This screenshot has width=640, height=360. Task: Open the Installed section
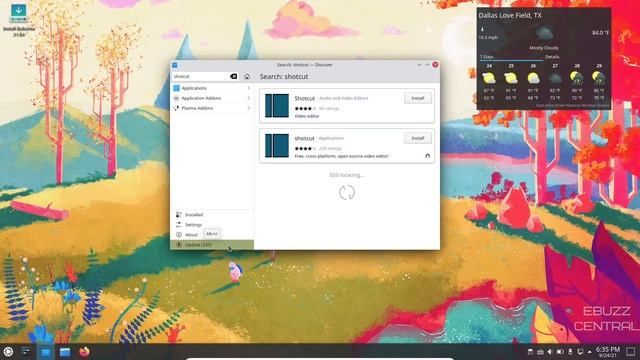(x=212, y=215)
